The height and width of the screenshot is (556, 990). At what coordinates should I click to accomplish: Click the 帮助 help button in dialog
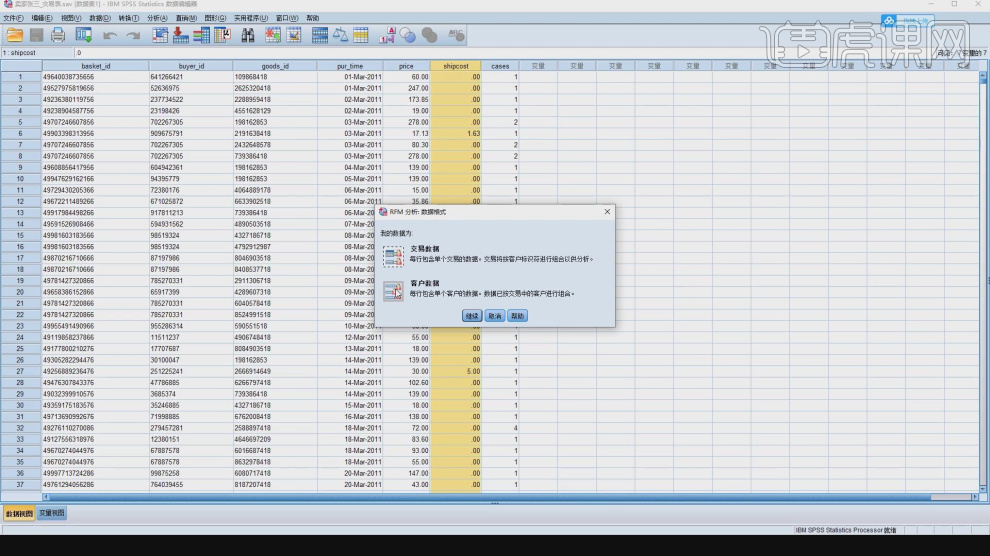tap(517, 316)
